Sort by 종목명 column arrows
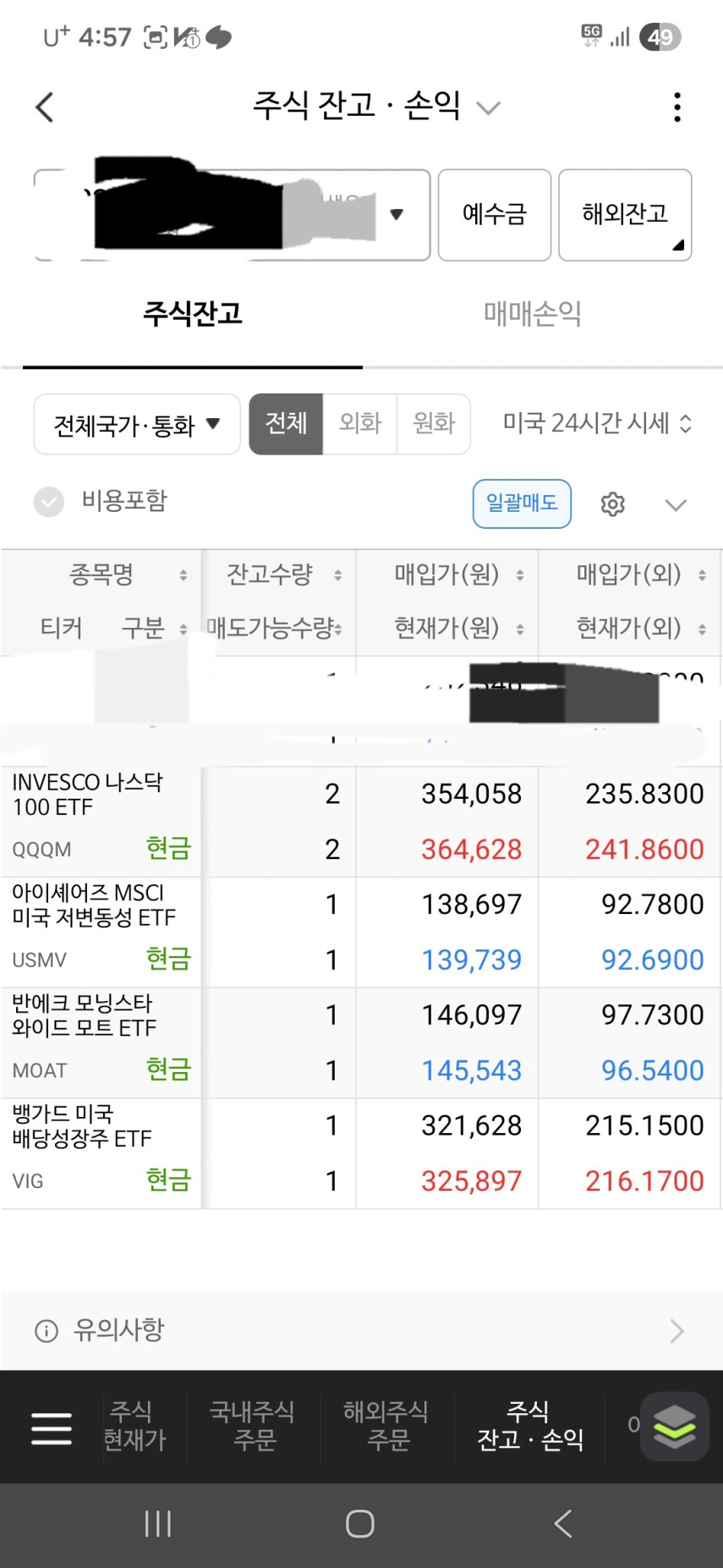 click(183, 575)
